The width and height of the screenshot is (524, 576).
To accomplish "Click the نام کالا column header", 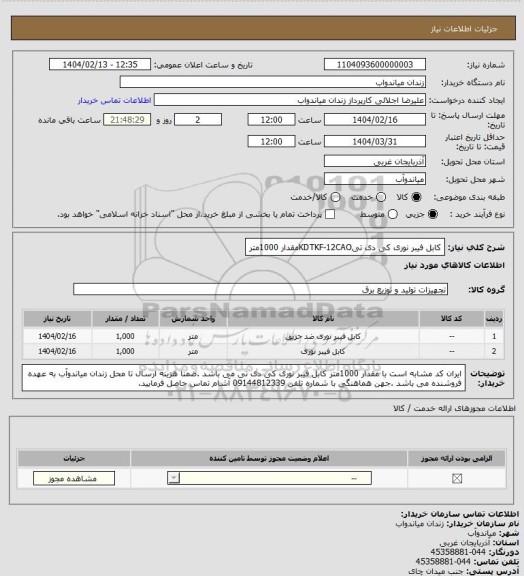I will click(323, 318).
